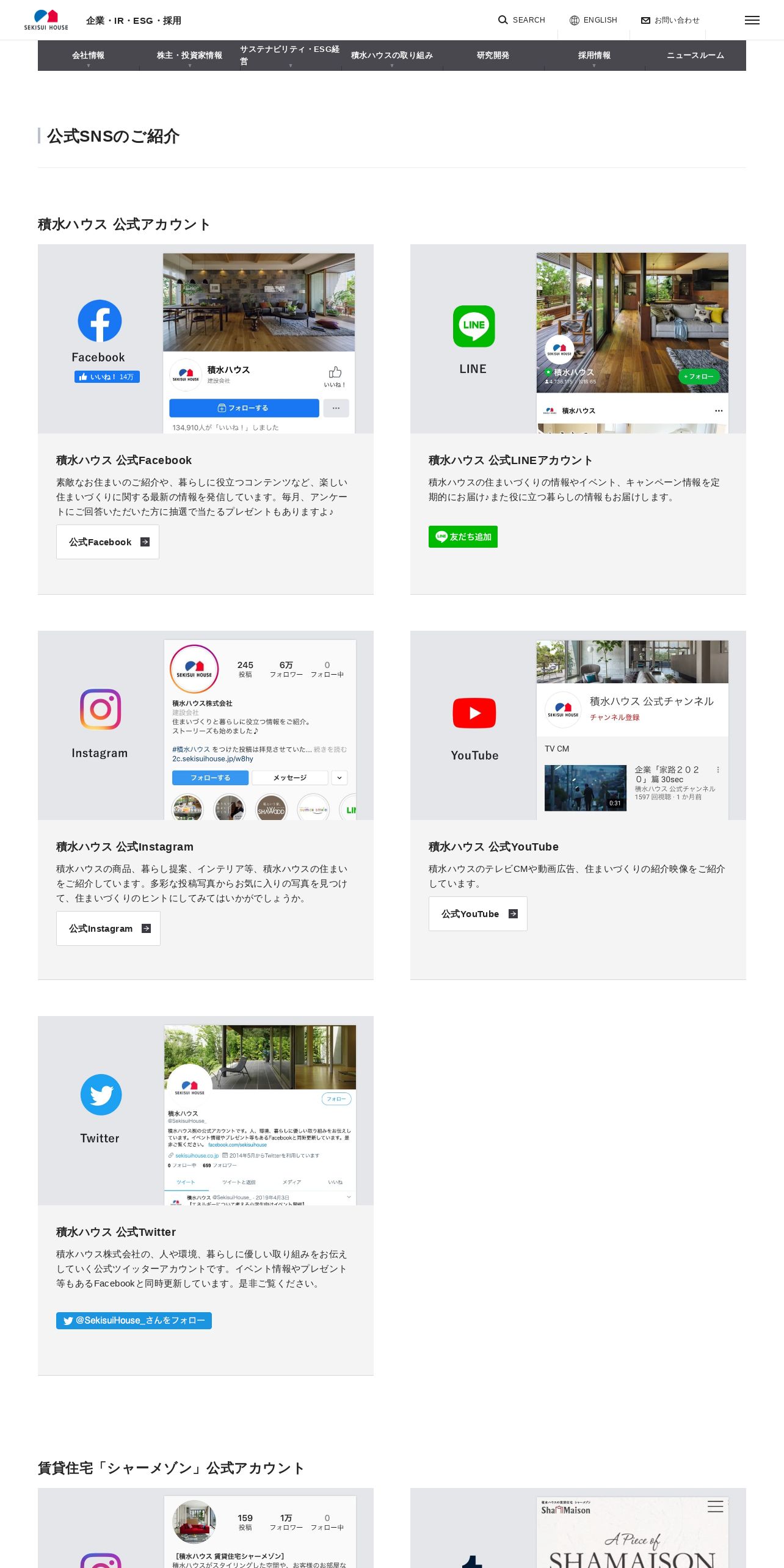The width and height of the screenshot is (784, 1568).
Task: Click Facebook page cover photo
Action: coord(259,302)
